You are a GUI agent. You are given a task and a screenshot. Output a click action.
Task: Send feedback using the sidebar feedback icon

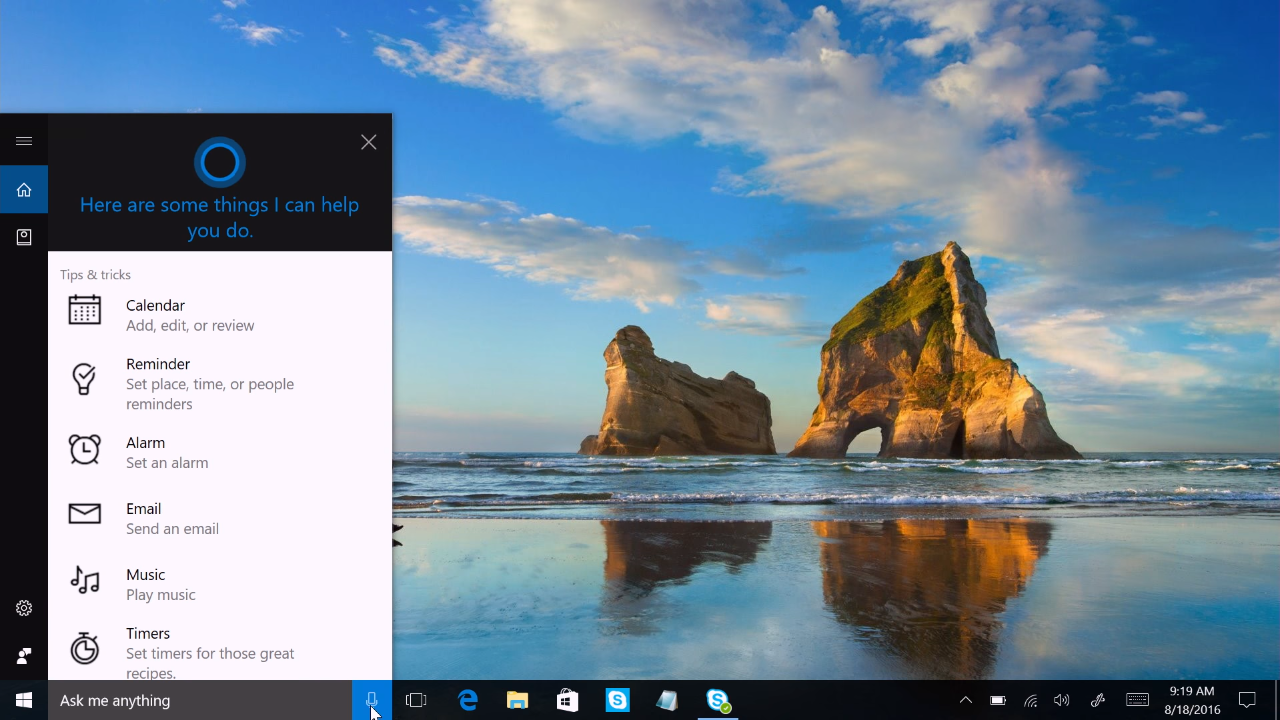[x=24, y=655]
